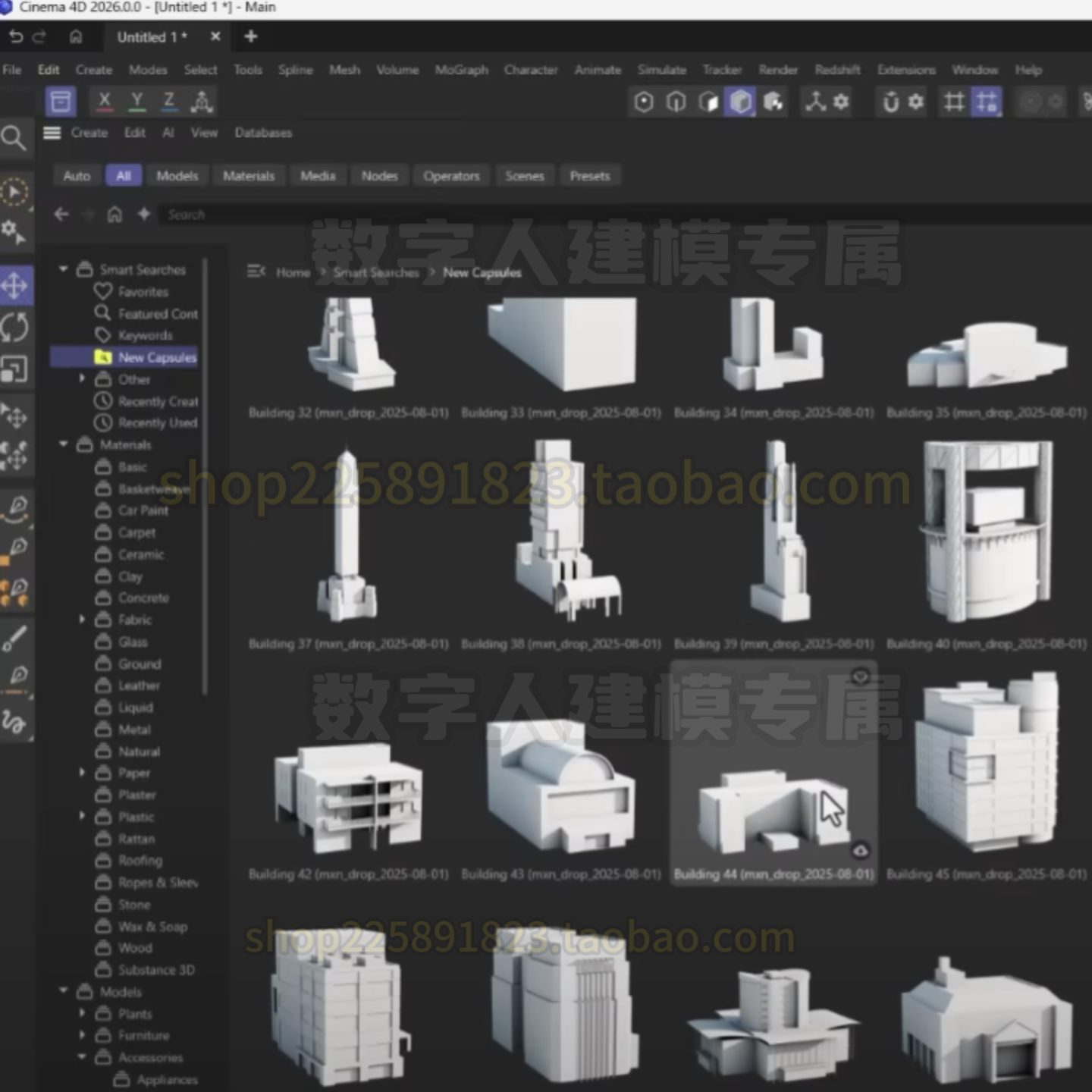The image size is (1092, 1092).
Task: Click the tree panel vertical scrollbar
Action: [x=205, y=476]
